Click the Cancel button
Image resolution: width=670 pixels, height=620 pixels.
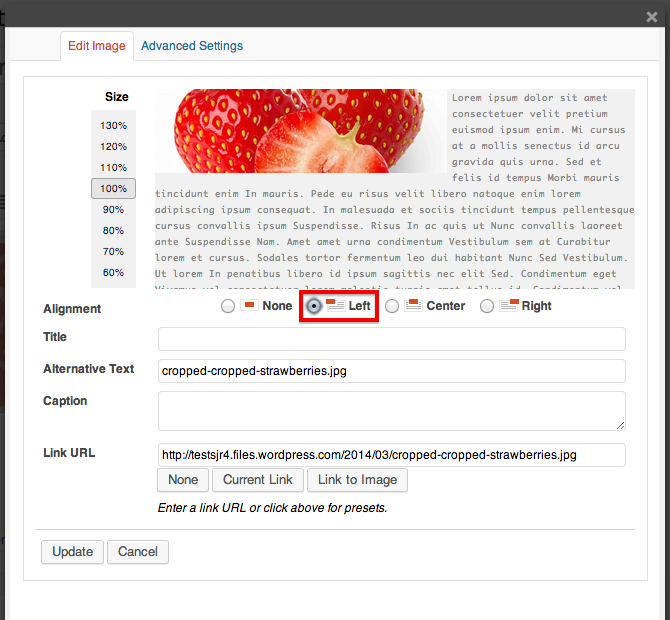click(138, 552)
